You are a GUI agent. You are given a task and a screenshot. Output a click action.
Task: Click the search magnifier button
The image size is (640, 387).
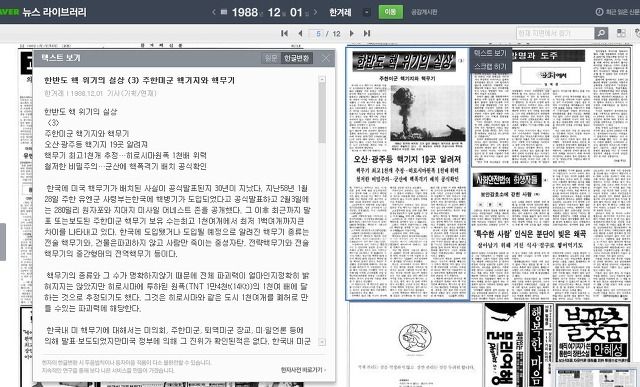pos(601,33)
